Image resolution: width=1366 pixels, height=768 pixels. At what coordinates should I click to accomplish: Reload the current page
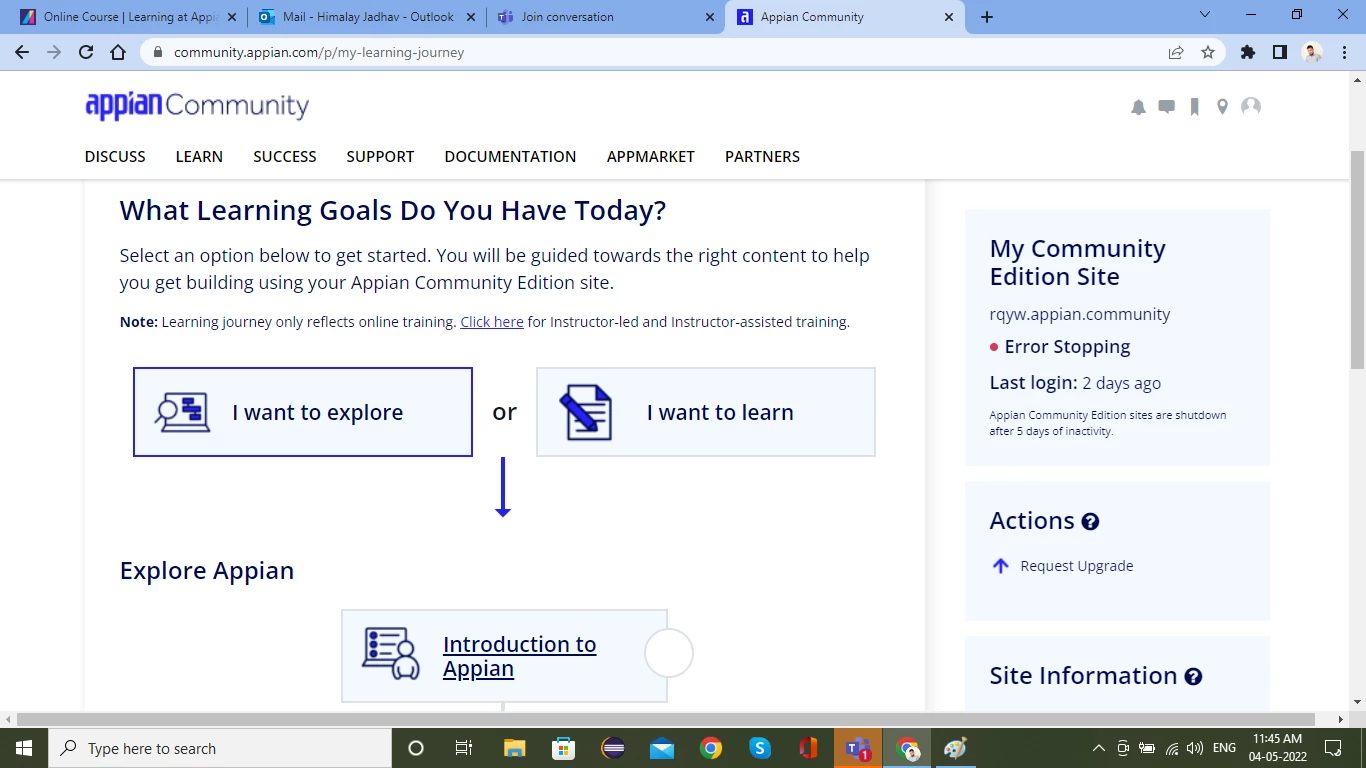coord(86,52)
